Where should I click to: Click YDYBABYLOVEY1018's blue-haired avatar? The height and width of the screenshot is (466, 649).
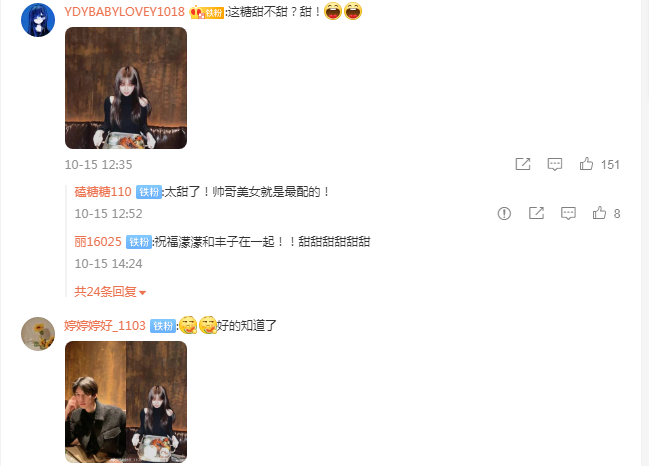point(38,20)
